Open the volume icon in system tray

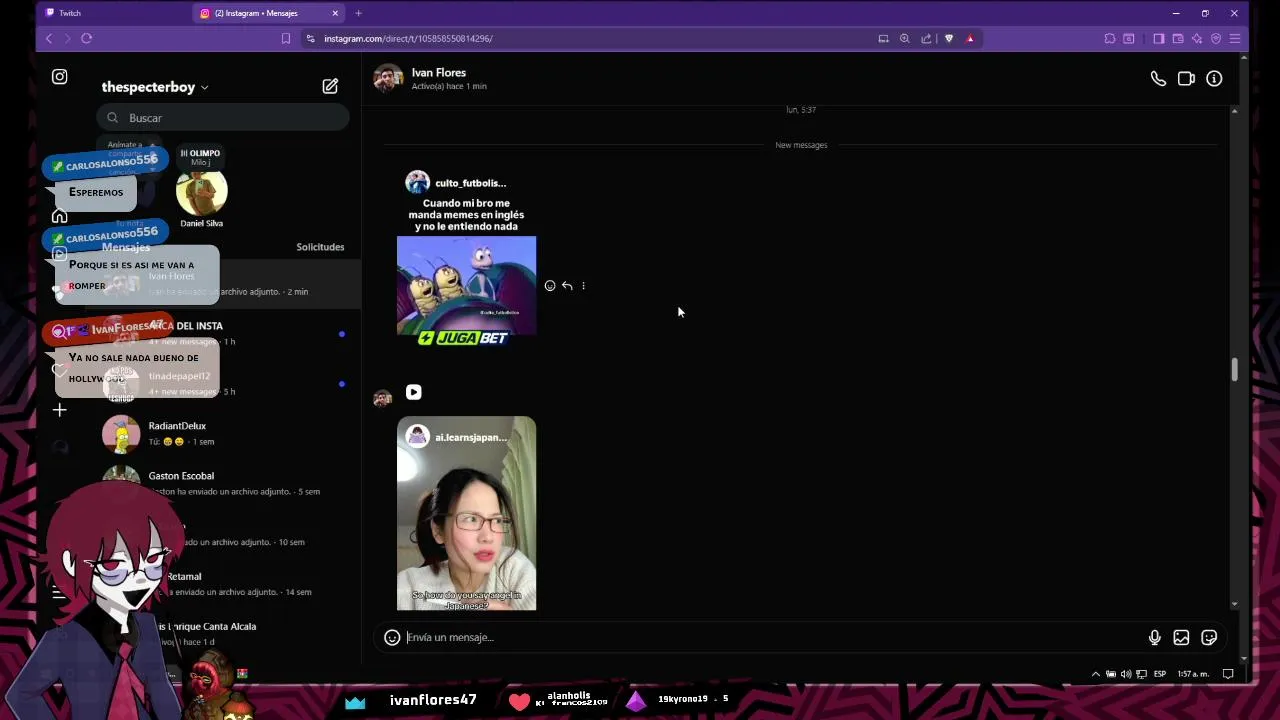point(1126,674)
